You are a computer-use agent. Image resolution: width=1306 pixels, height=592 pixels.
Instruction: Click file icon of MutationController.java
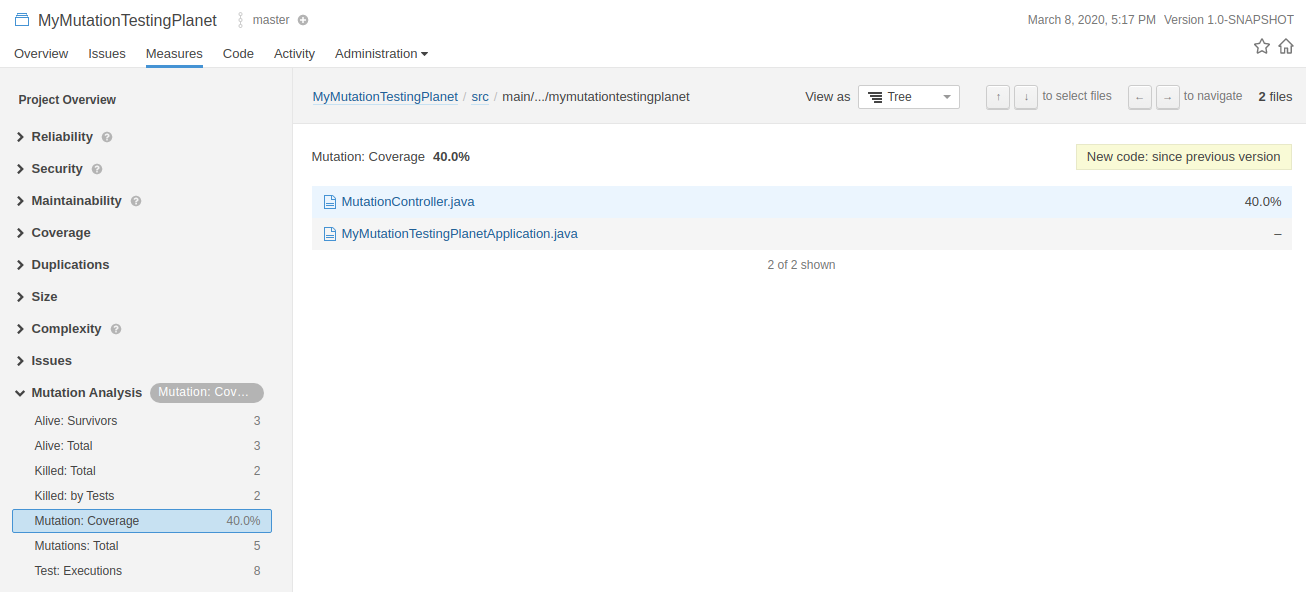point(329,202)
